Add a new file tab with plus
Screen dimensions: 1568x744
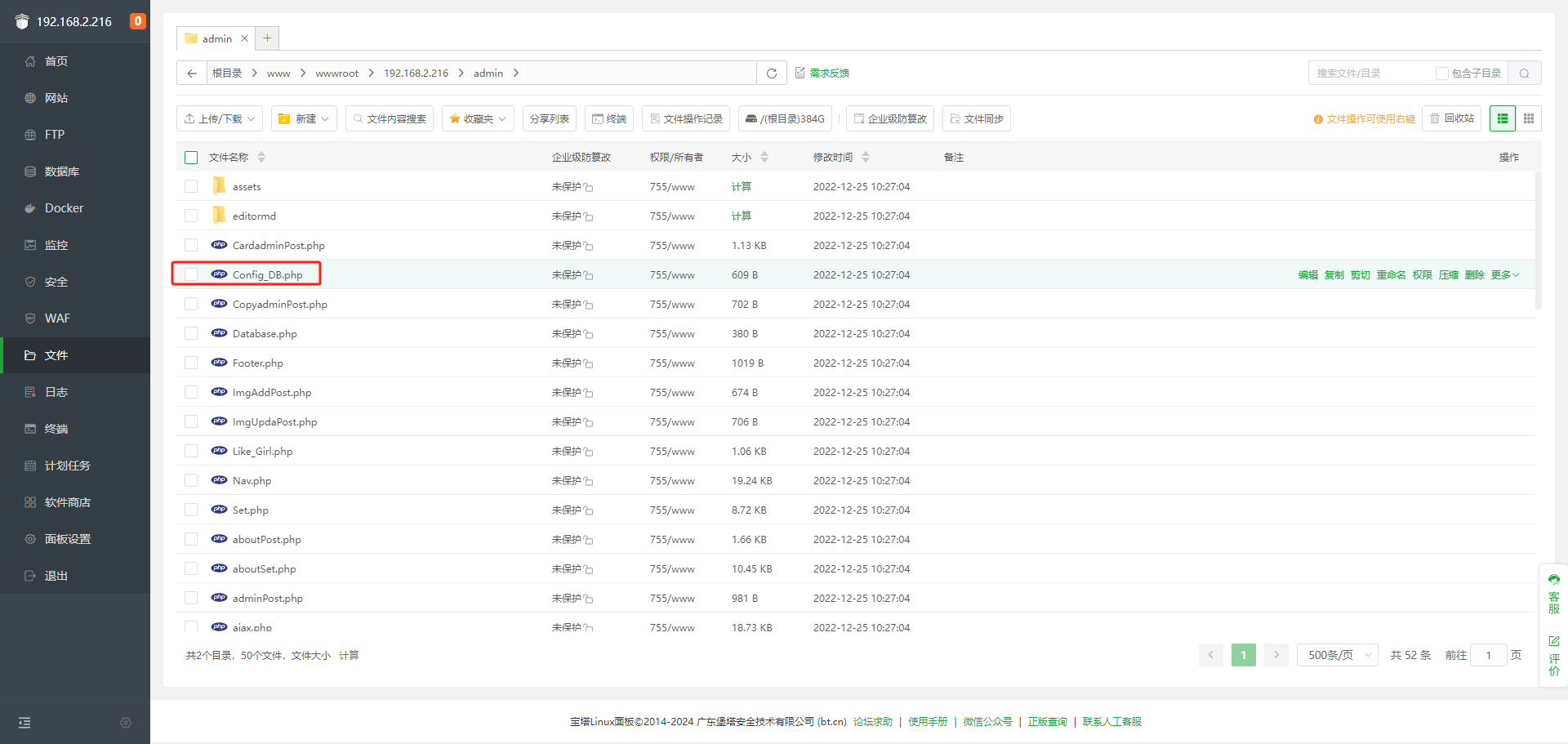pos(267,38)
